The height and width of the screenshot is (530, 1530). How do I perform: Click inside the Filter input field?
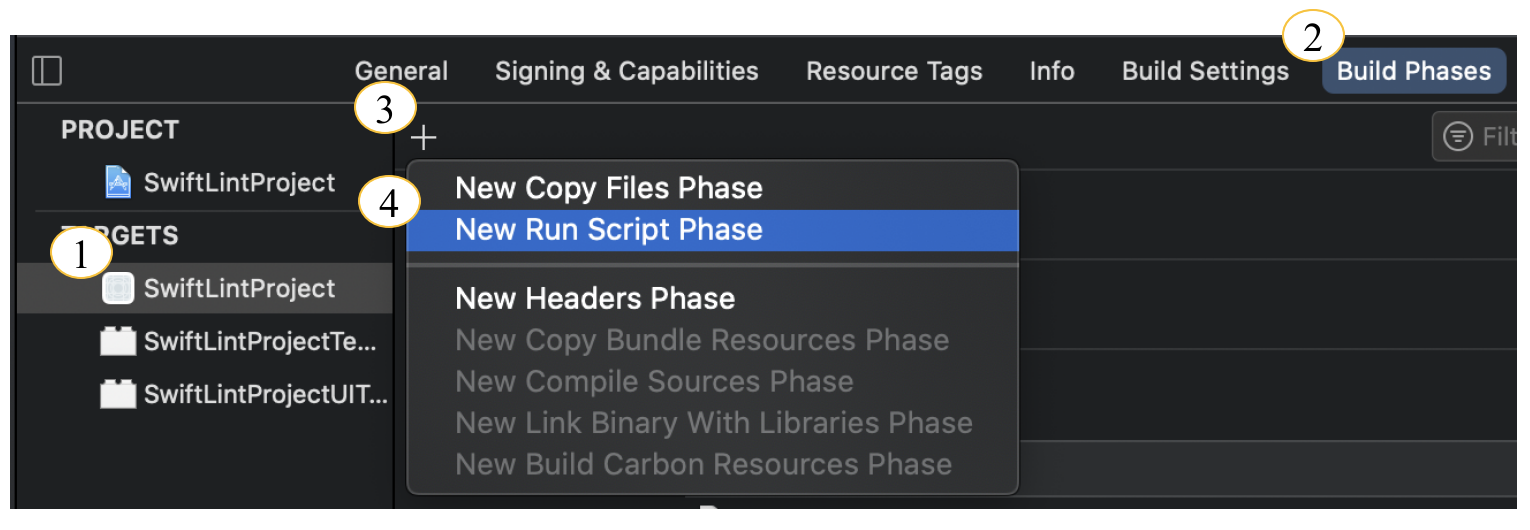[1500, 137]
